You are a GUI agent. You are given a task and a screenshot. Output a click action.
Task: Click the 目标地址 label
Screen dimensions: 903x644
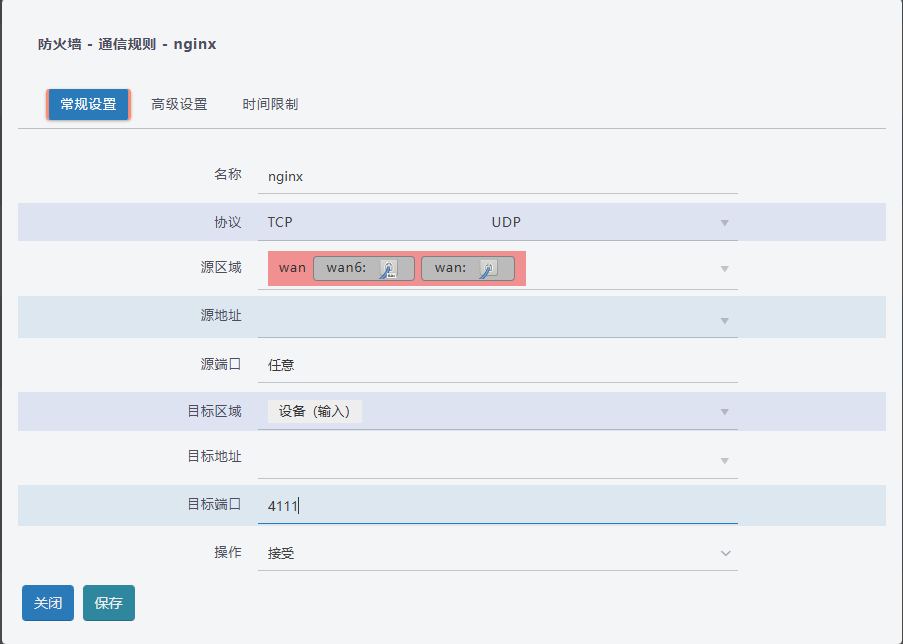(x=214, y=456)
